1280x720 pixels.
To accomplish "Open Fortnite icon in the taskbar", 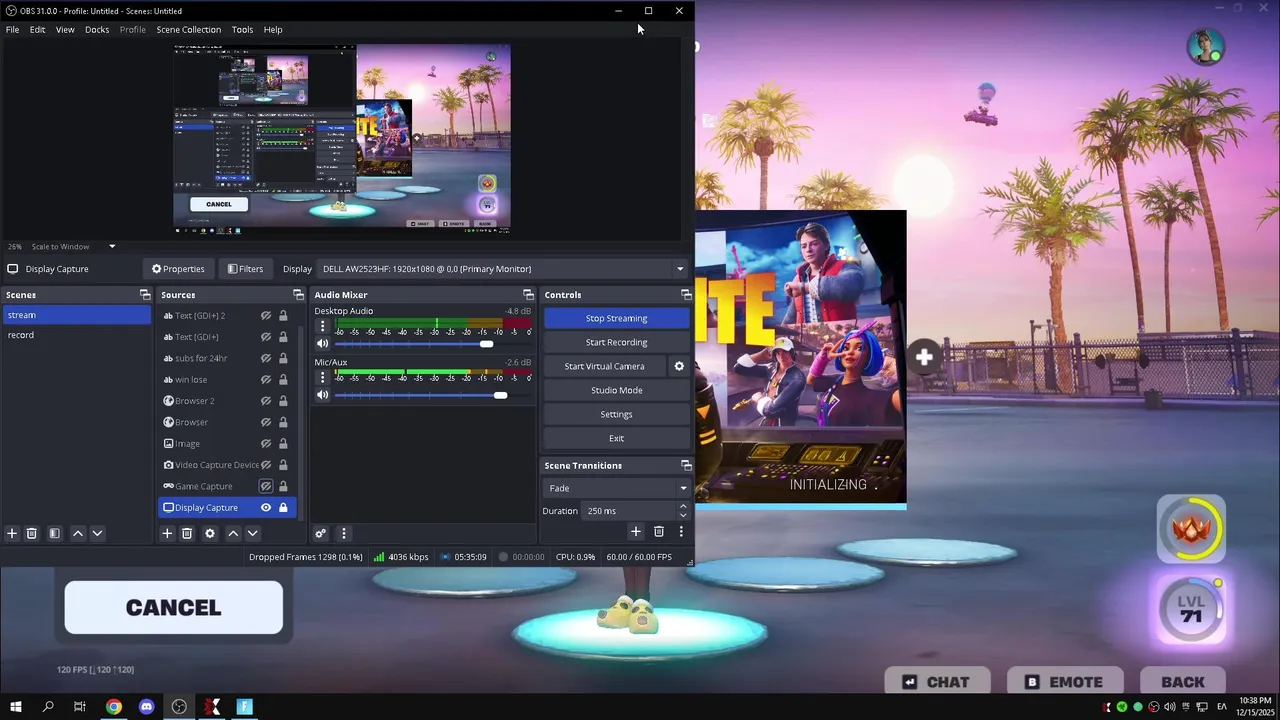I will pyautogui.click(x=245, y=707).
